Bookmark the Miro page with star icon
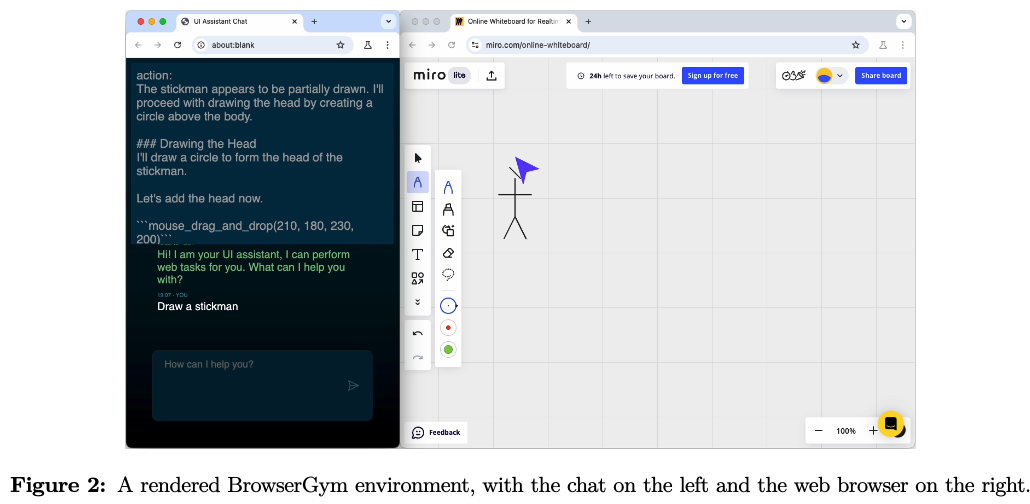 [x=855, y=45]
